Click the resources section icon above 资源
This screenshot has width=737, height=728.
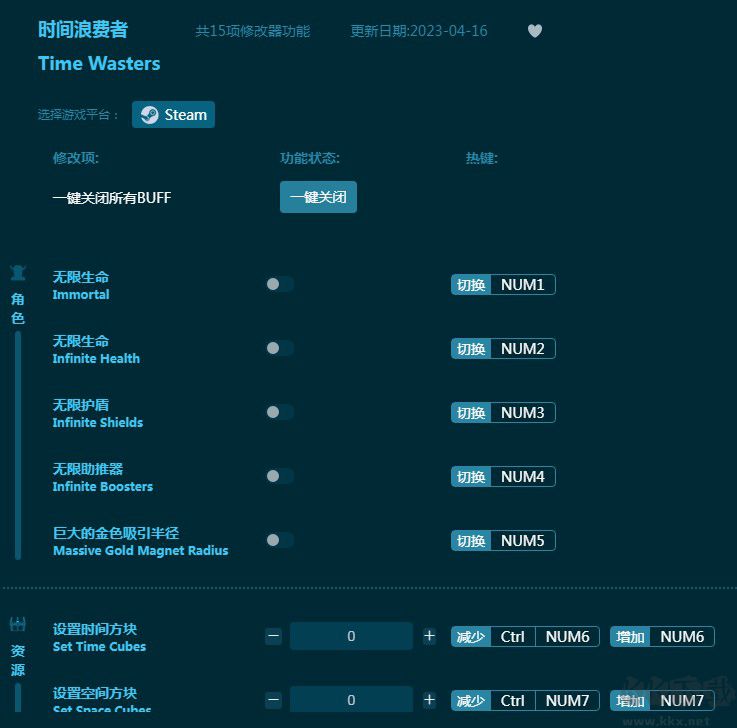18,624
